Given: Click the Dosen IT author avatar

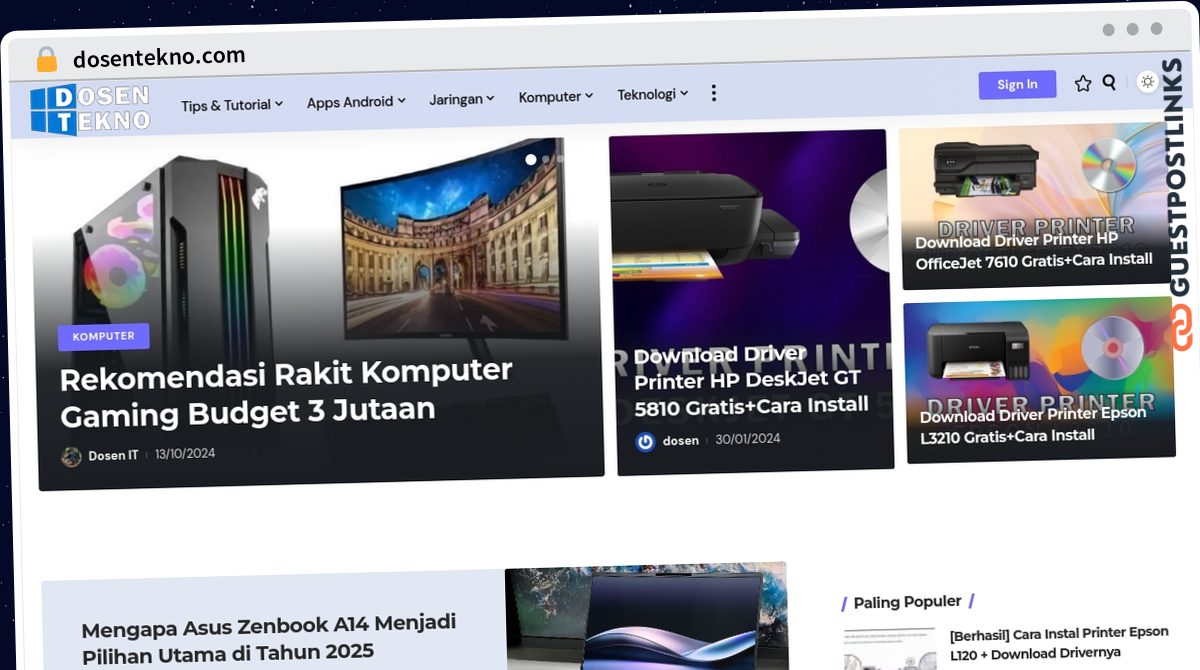Looking at the screenshot, I should 72,457.
